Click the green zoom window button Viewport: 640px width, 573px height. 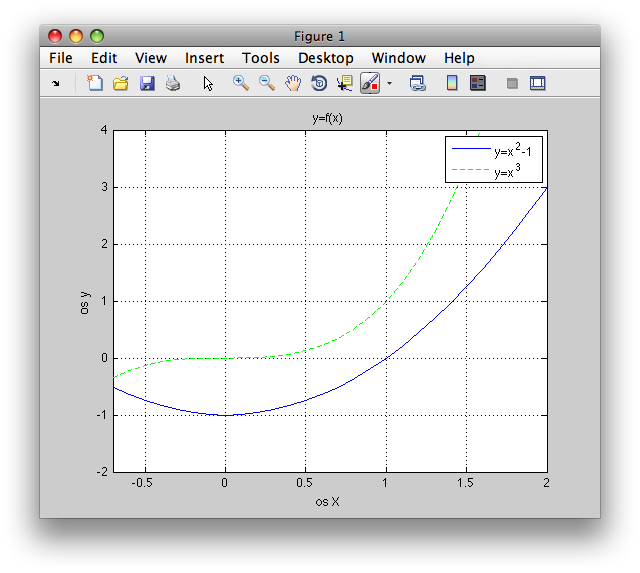tap(97, 36)
